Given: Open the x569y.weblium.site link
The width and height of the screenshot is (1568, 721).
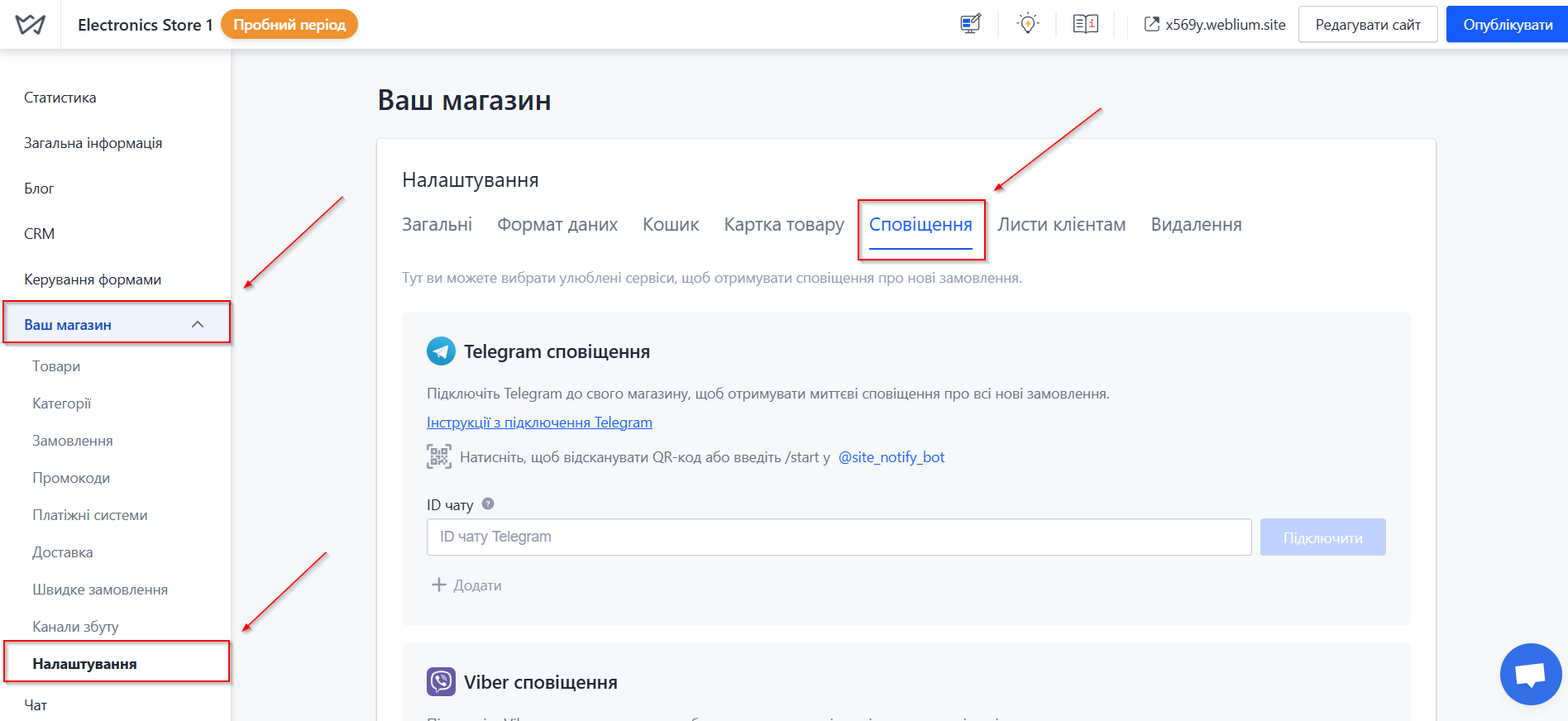Looking at the screenshot, I should point(1226,25).
